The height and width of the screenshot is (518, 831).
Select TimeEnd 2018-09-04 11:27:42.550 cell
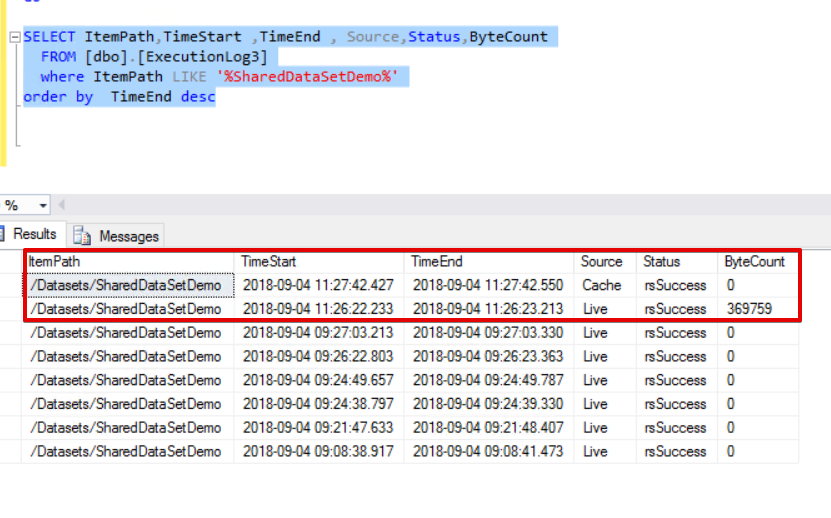(x=489, y=285)
